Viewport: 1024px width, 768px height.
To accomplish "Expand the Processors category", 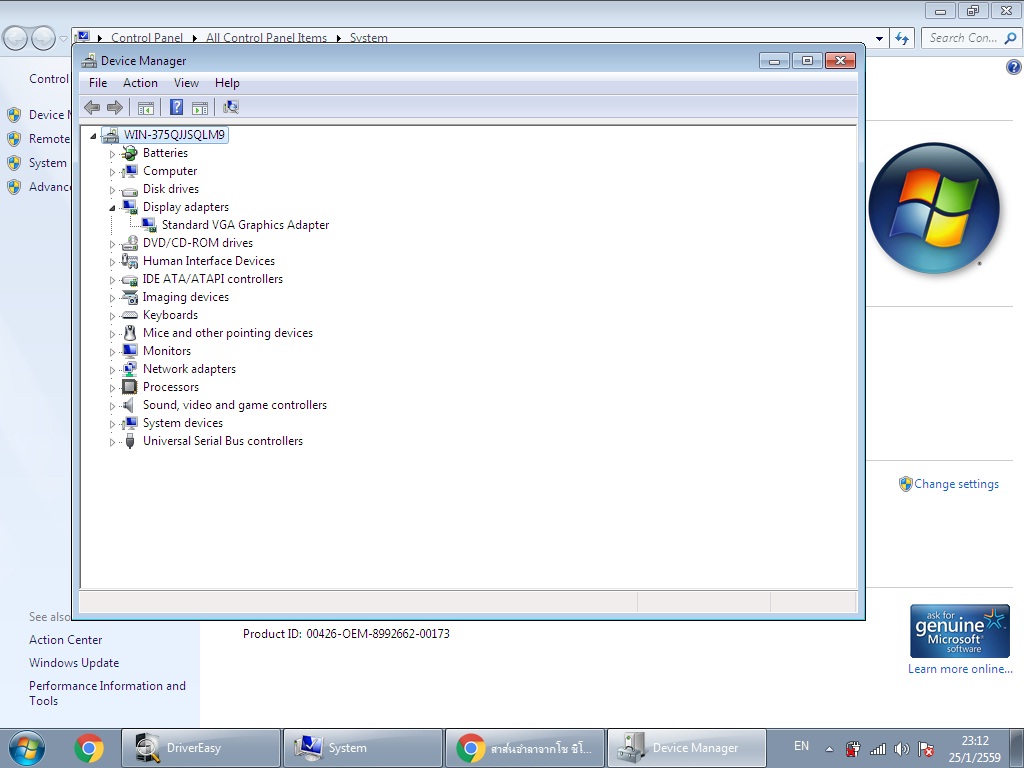I will (112, 388).
